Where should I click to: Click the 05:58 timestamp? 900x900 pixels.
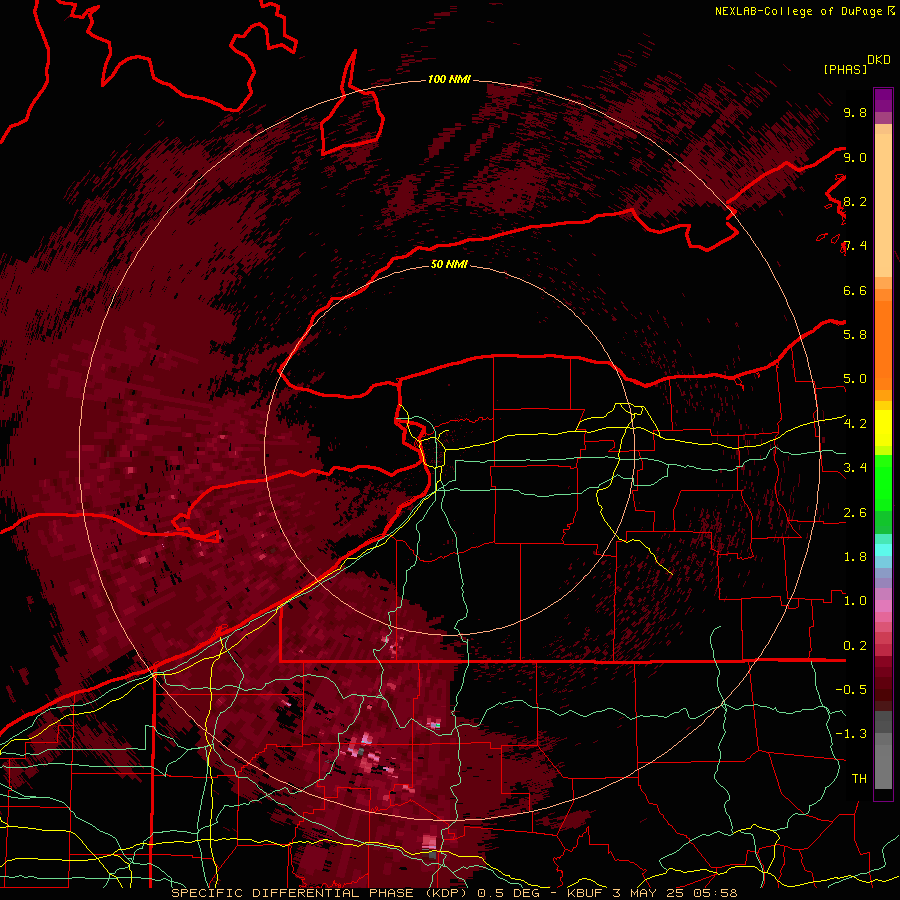[717, 893]
